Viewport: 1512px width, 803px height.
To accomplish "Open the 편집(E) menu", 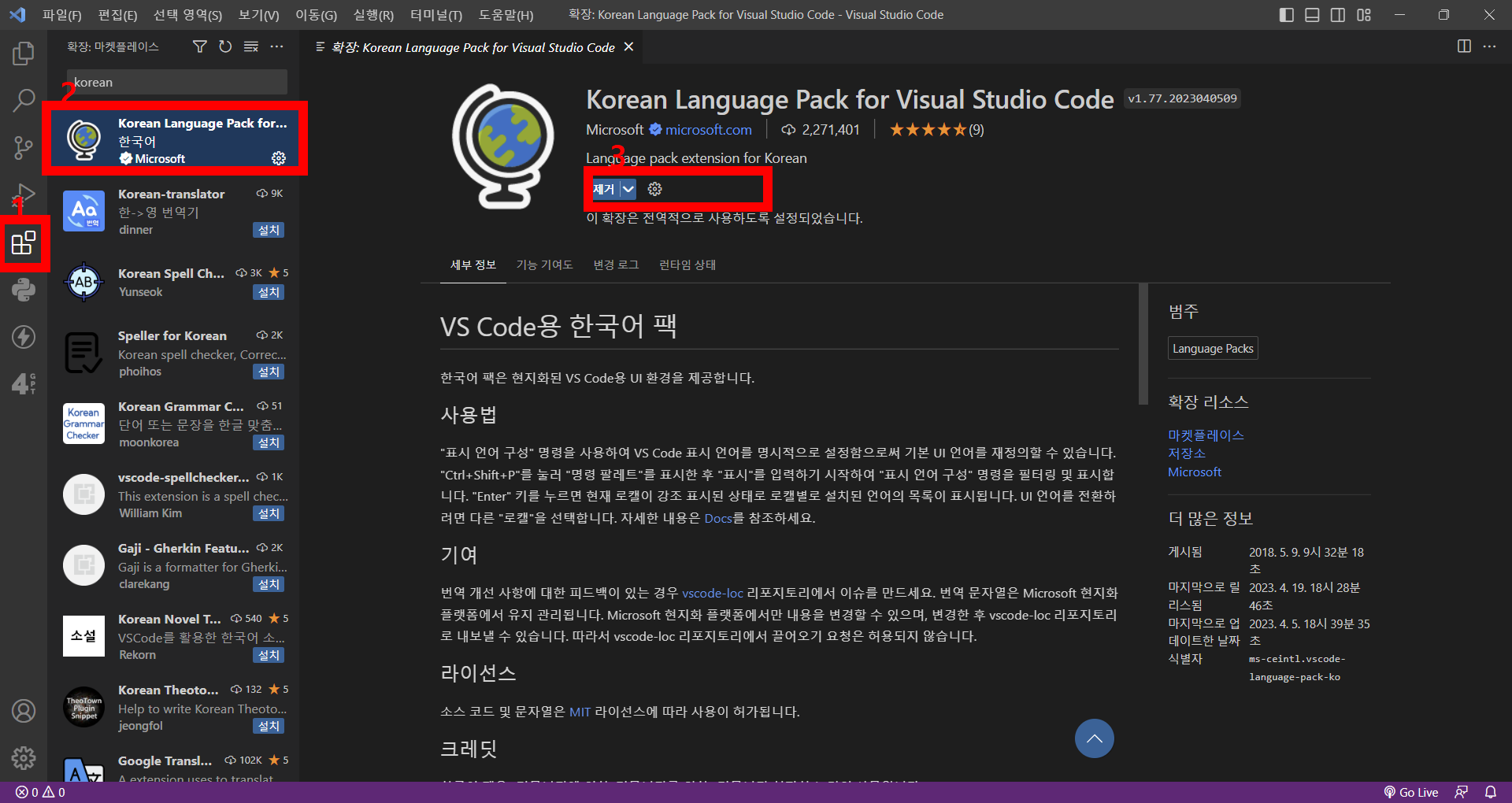I will click(x=118, y=15).
